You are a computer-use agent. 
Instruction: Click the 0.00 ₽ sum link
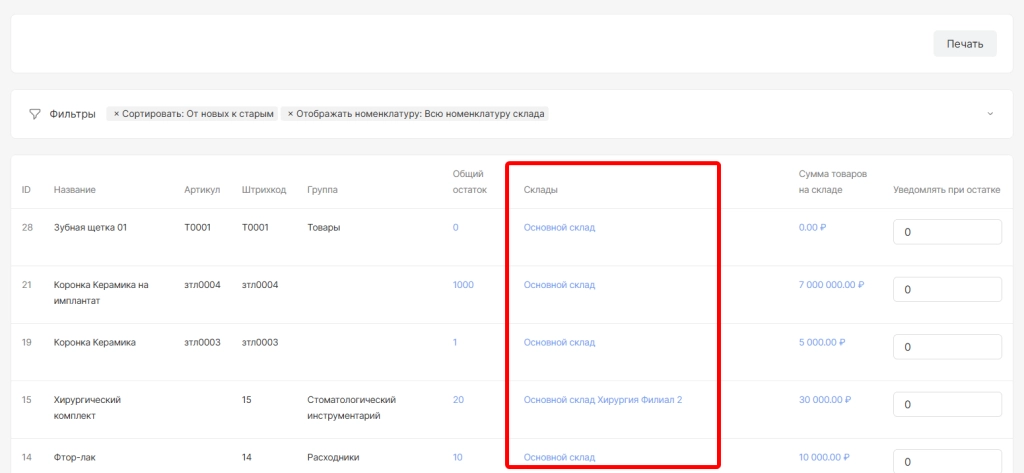point(812,227)
